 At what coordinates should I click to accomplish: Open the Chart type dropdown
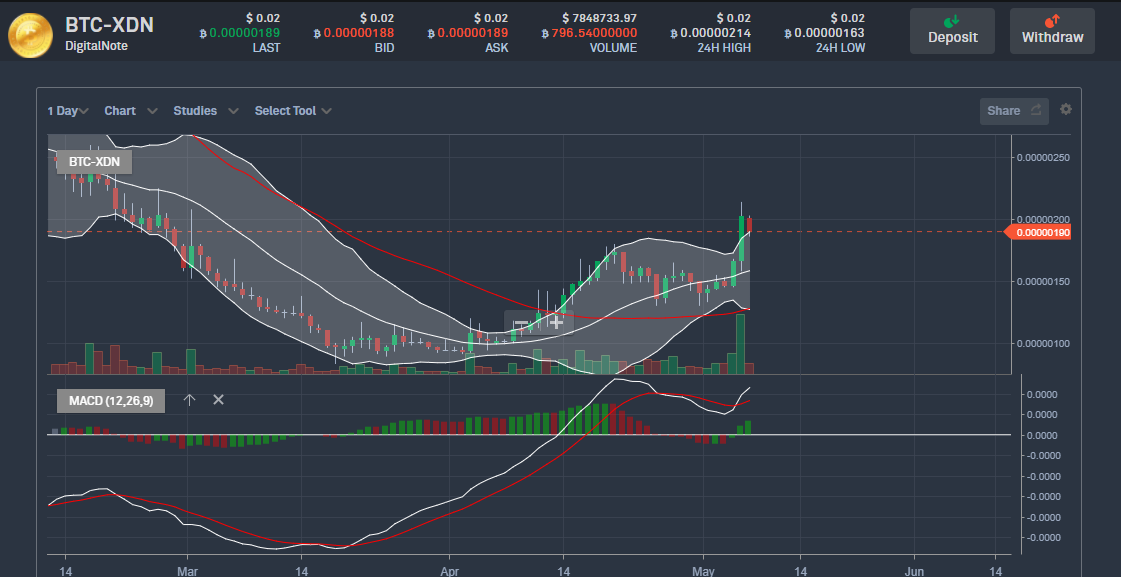[x=130, y=111]
